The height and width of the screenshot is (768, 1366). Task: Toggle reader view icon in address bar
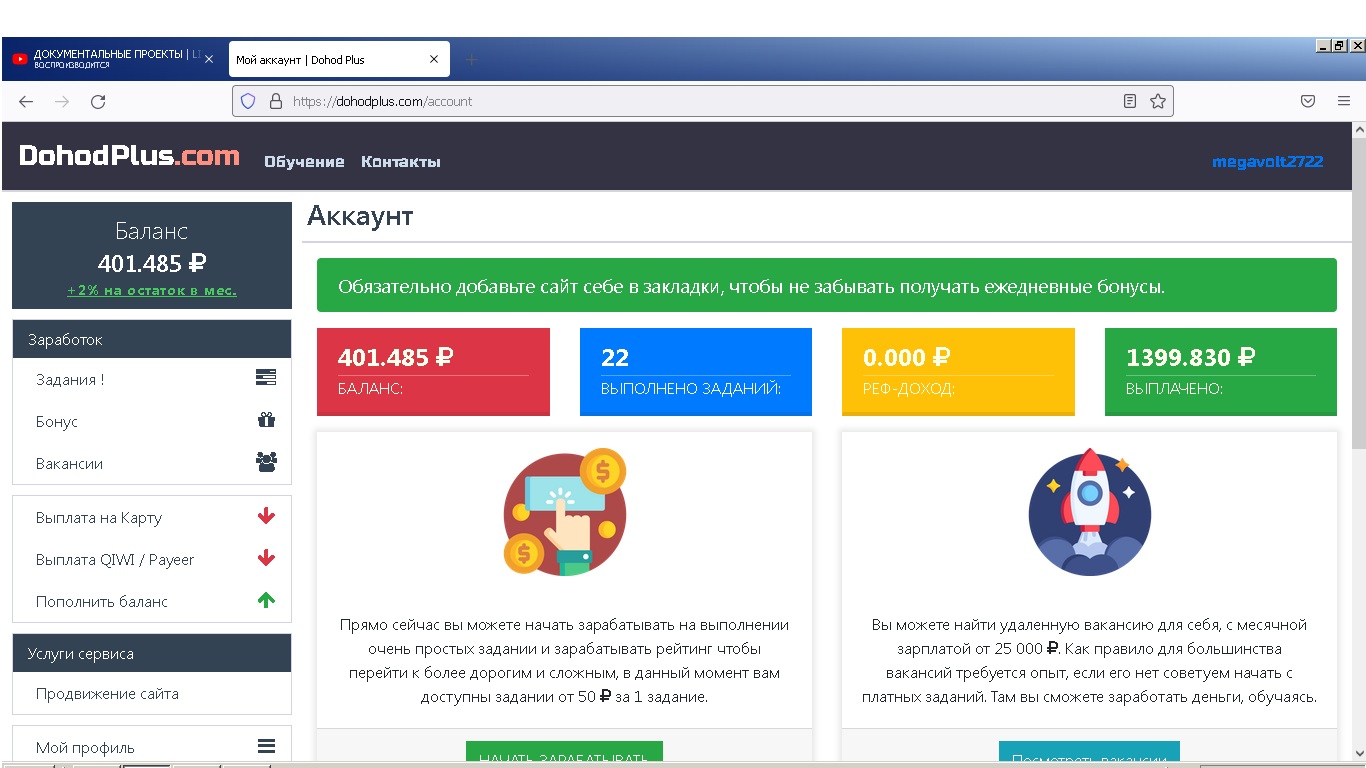point(1130,101)
